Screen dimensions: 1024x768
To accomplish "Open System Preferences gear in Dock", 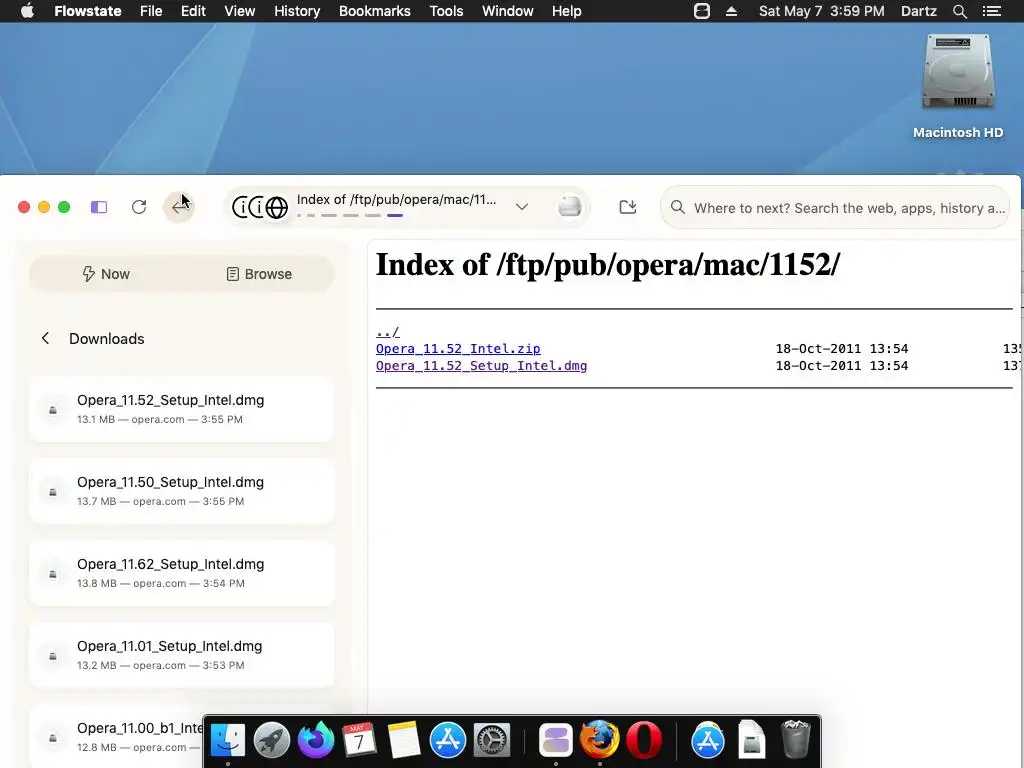I will (x=492, y=740).
